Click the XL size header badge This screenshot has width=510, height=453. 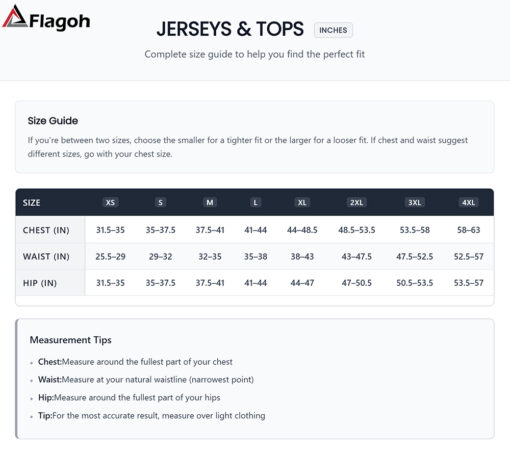click(x=302, y=202)
